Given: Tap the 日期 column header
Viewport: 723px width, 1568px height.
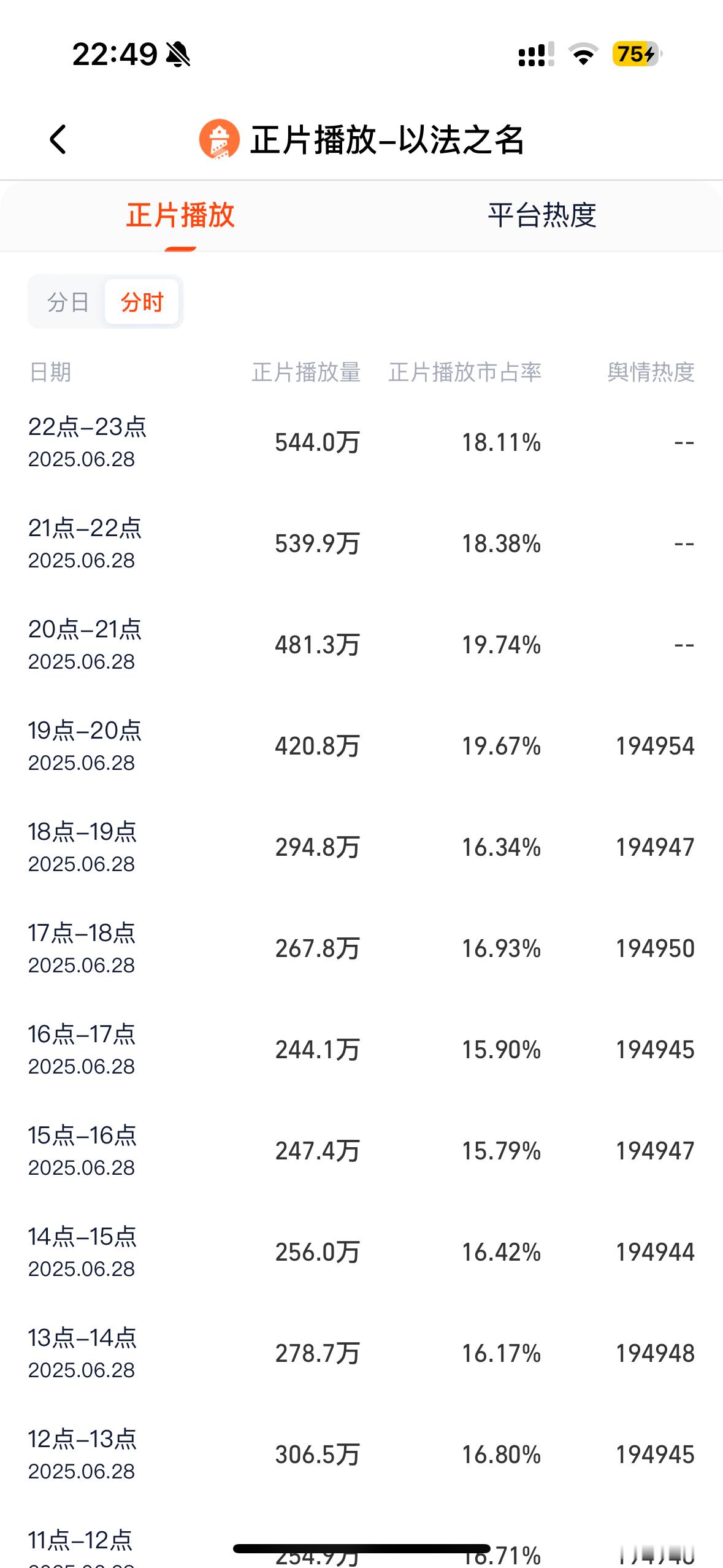Looking at the screenshot, I should pos(50,372).
